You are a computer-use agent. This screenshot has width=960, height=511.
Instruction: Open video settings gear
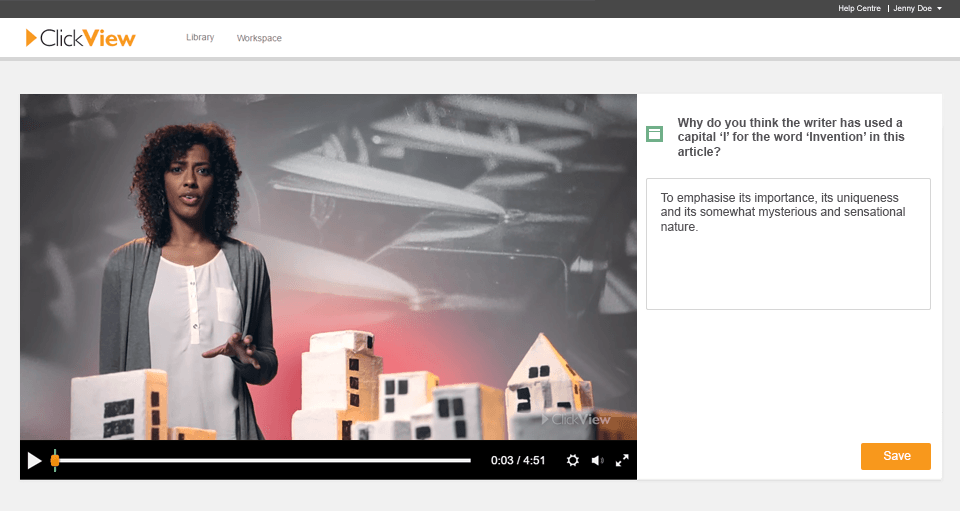[x=573, y=460]
